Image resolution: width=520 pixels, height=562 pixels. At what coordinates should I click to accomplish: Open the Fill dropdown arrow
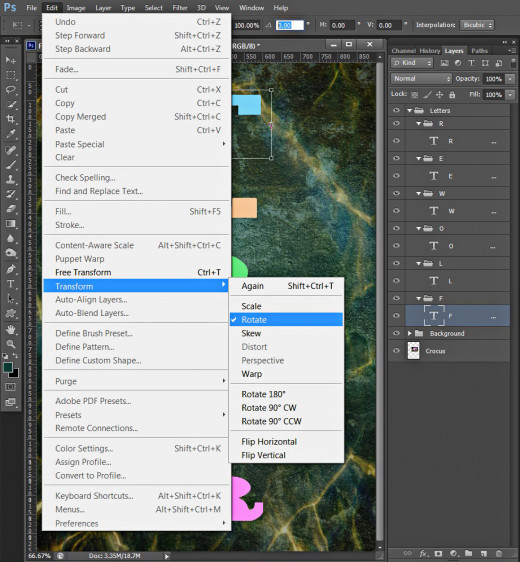click(510, 95)
